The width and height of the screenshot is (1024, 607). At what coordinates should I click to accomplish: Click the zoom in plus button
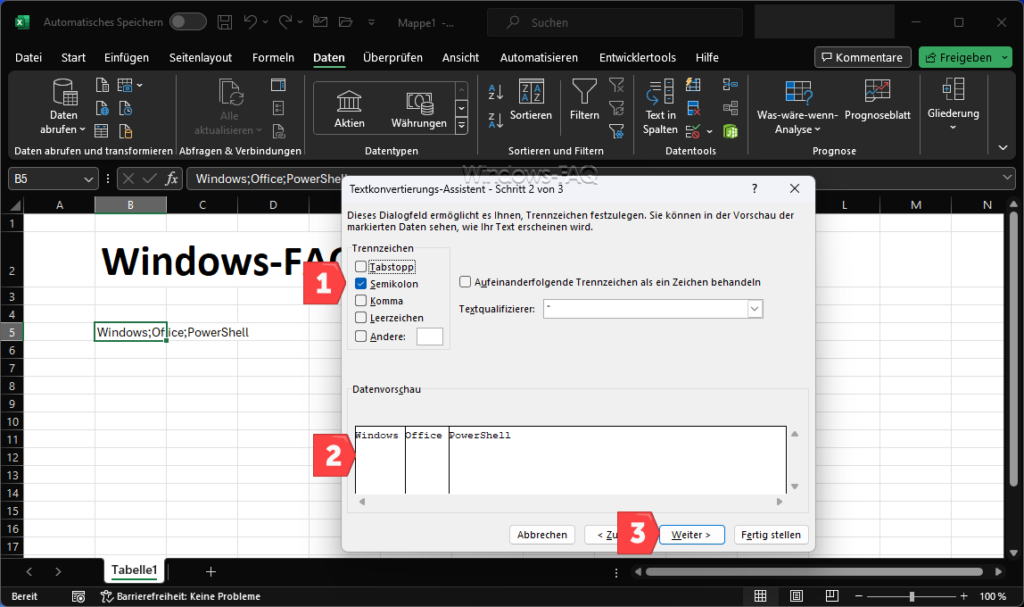tap(963, 596)
